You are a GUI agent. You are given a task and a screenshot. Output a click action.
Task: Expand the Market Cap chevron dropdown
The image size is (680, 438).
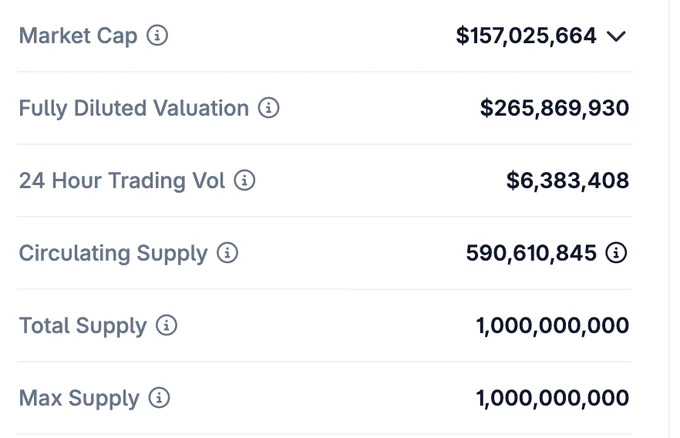point(616,36)
